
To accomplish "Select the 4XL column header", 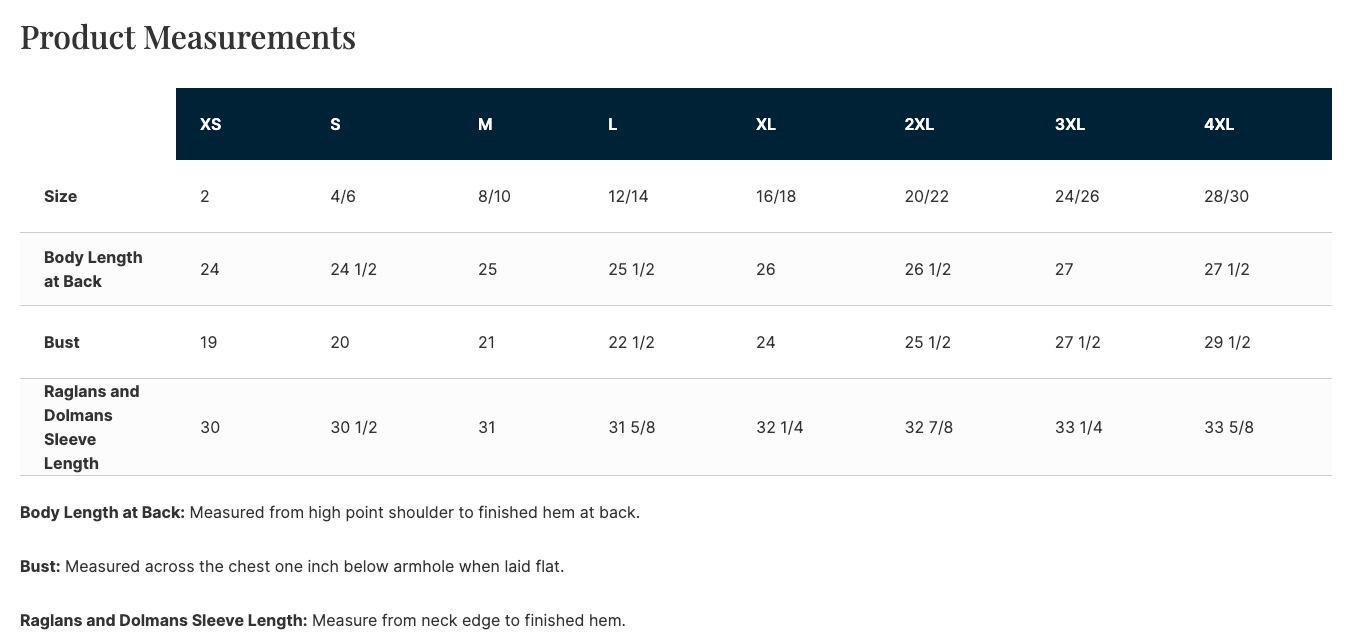I will click(x=1219, y=124).
